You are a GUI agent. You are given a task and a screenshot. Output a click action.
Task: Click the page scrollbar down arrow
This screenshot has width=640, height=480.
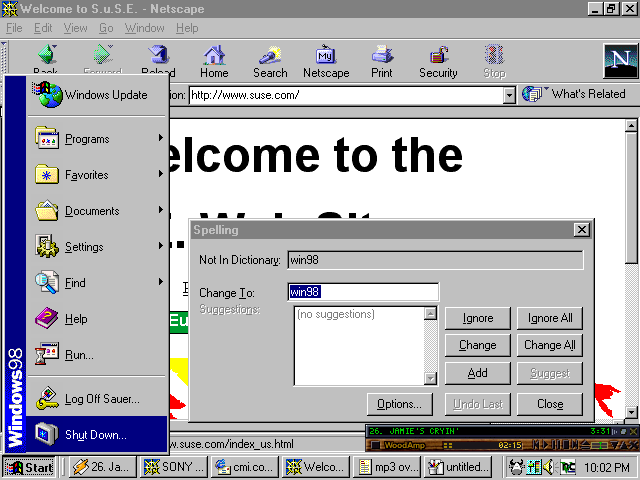tap(631, 412)
